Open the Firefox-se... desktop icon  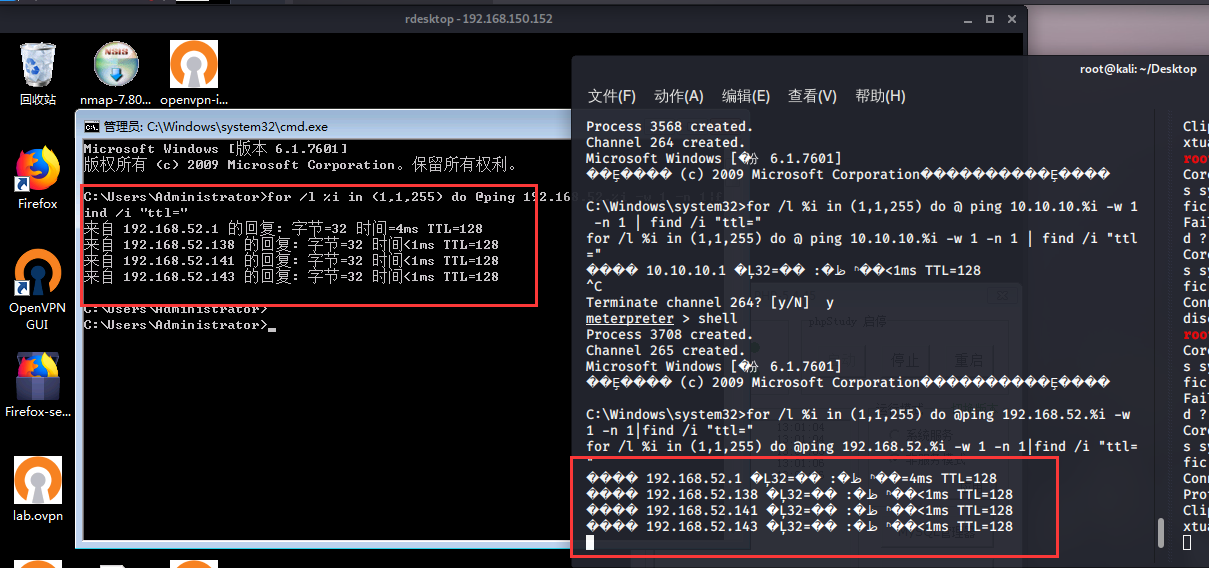(x=38, y=384)
